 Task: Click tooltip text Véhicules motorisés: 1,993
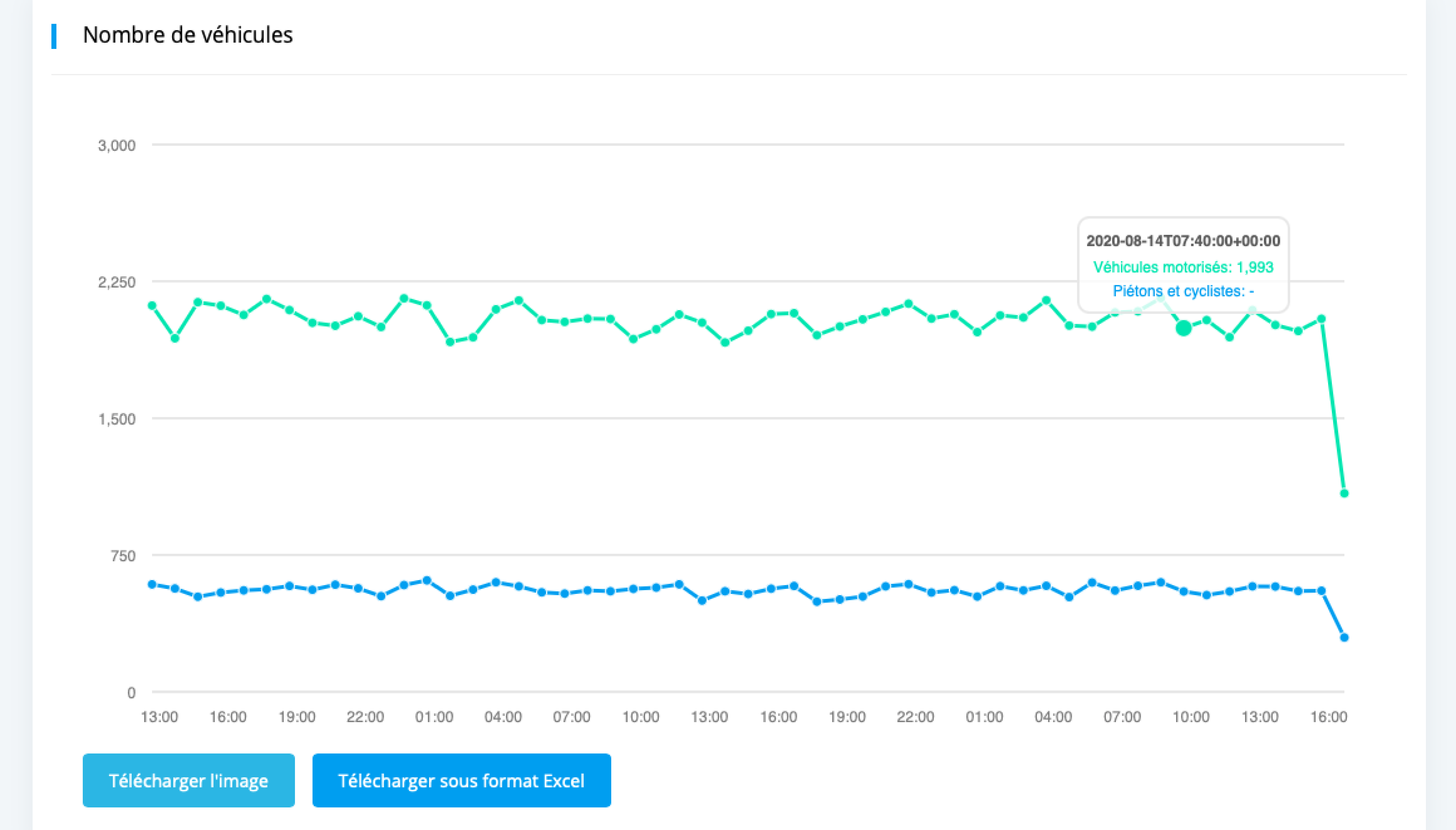(1183, 267)
